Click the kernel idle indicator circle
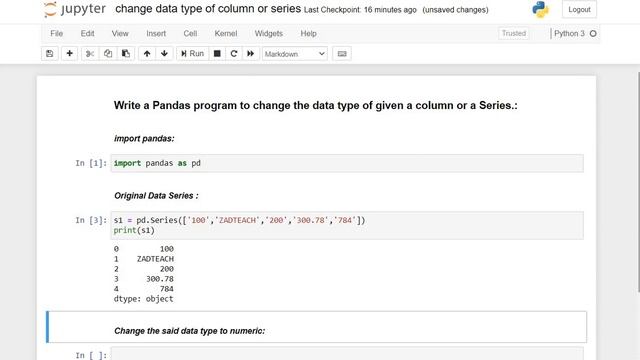 593,33
